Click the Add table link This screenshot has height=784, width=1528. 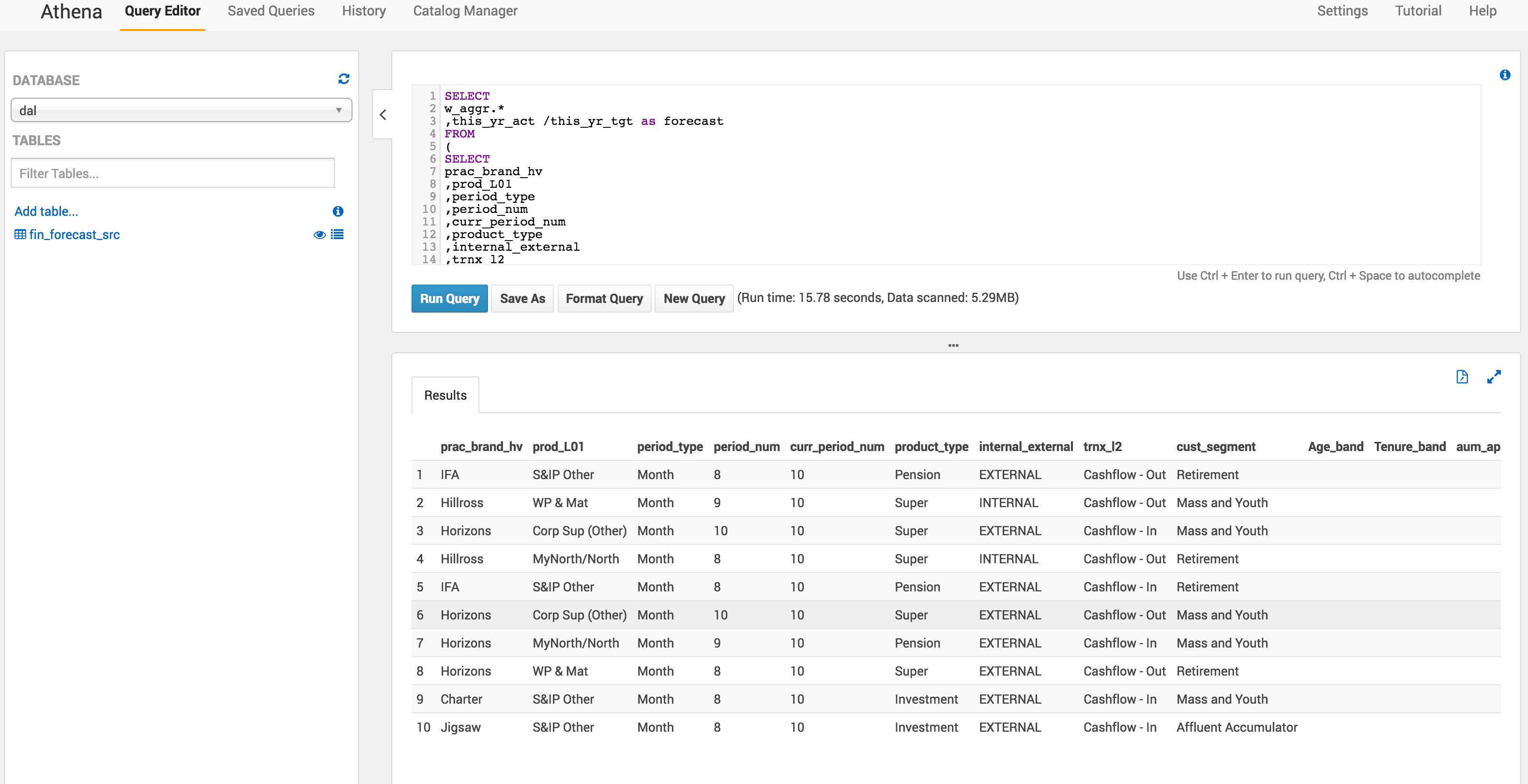(x=46, y=211)
